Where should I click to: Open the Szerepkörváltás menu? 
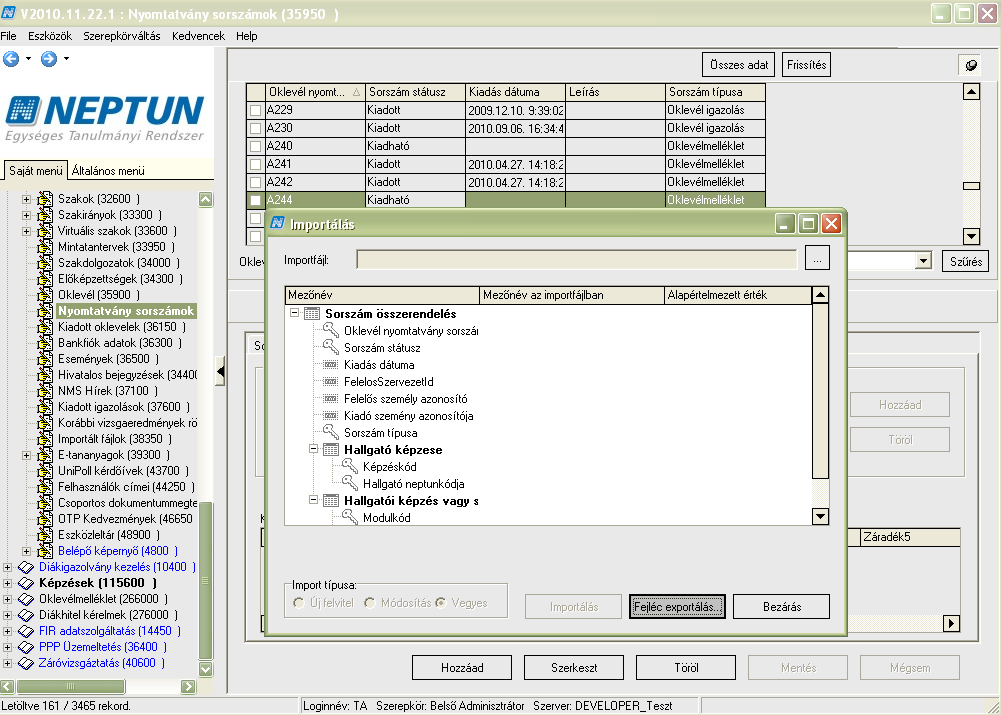click(122, 36)
